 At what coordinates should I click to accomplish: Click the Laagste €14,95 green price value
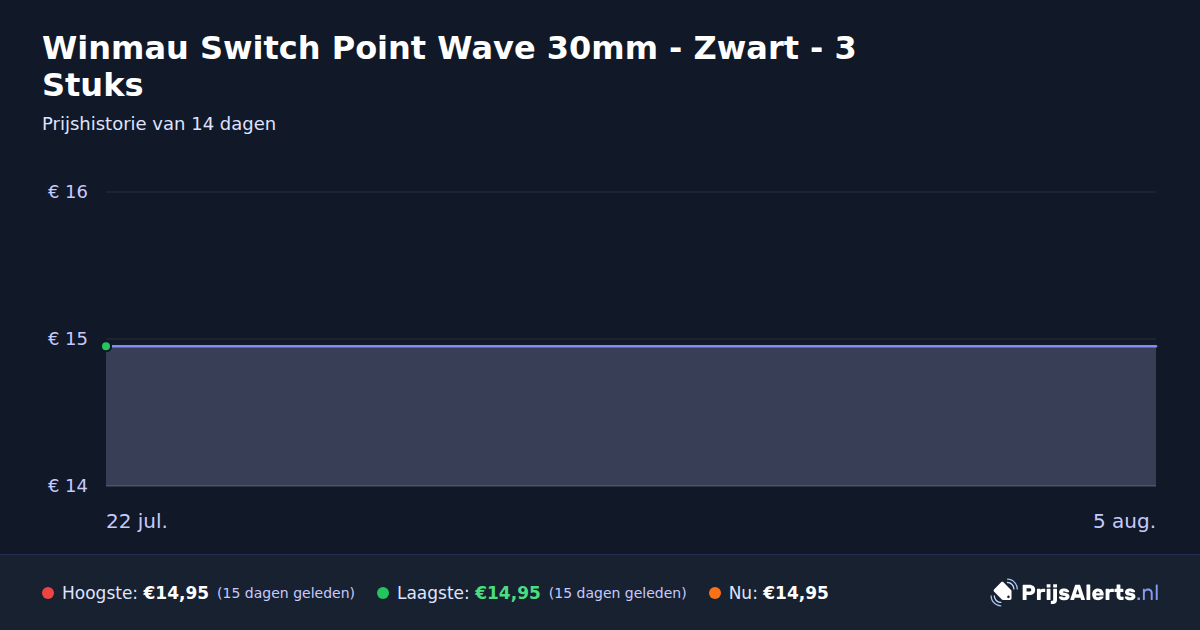(508, 593)
